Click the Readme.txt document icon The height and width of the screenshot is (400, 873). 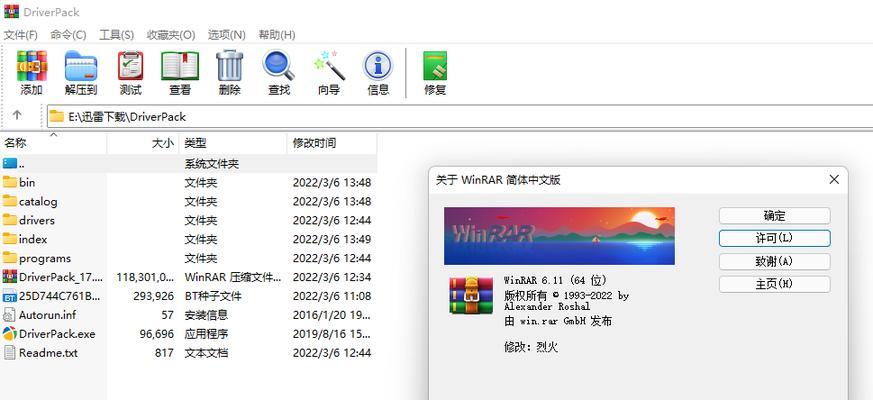click(x=10, y=353)
